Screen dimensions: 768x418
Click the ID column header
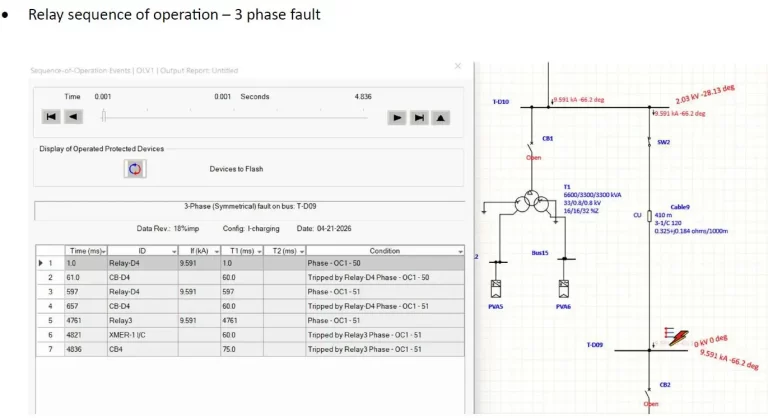click(143, 251)
